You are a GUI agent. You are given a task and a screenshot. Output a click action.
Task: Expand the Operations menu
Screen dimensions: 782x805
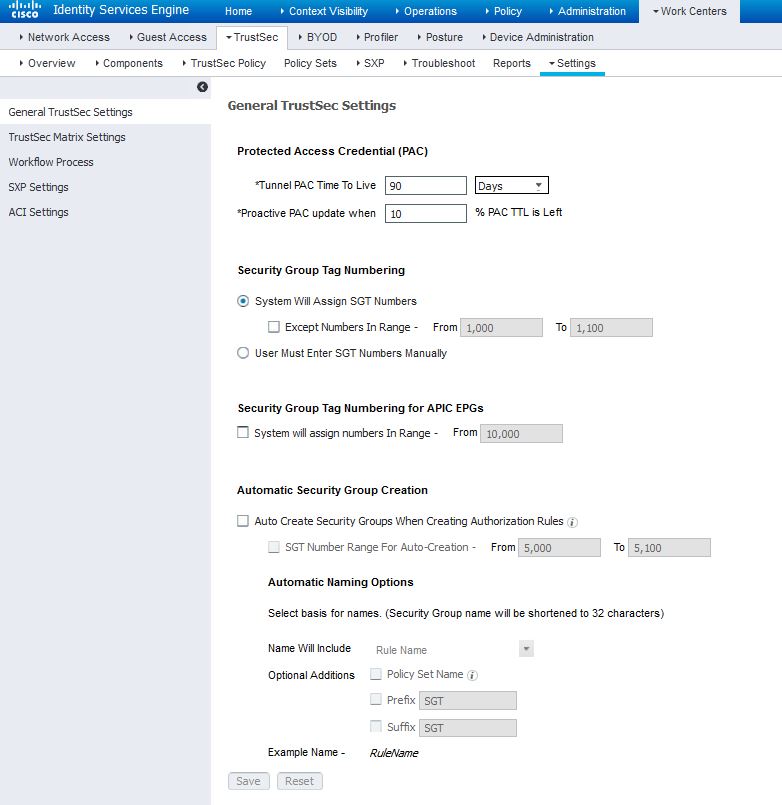click(x=426, y=11)
